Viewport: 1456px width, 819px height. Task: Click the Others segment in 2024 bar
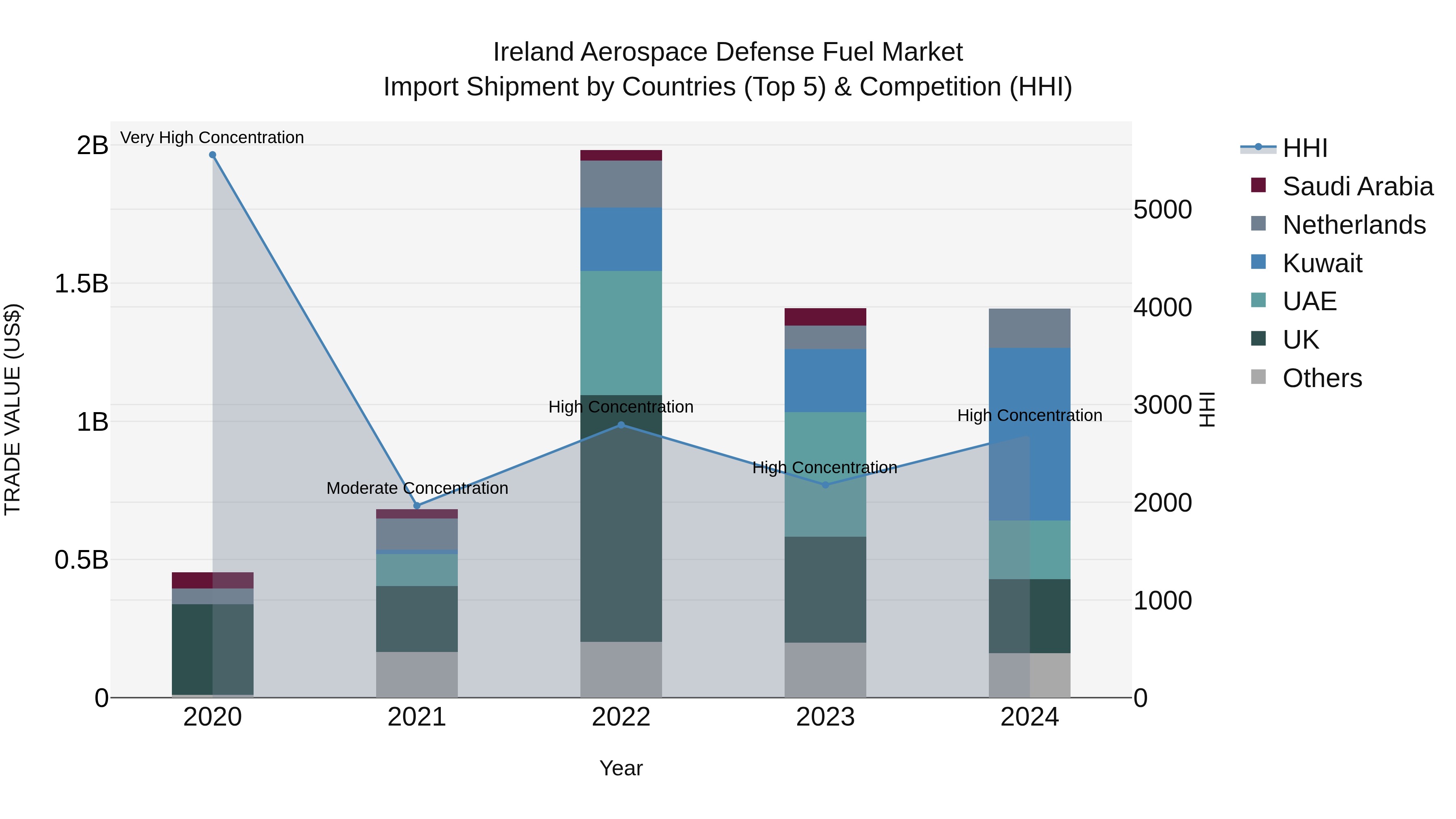tap(1030, 675)
